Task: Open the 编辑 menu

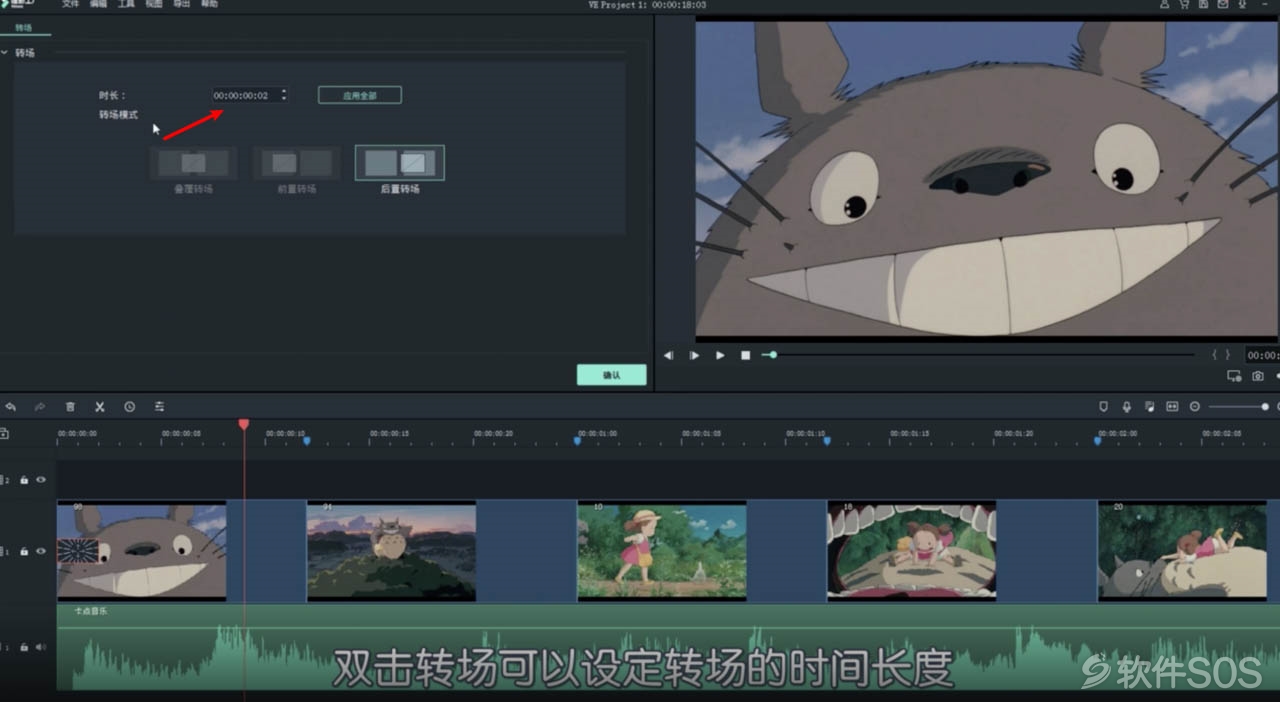Action: click(x=98, y=5)
